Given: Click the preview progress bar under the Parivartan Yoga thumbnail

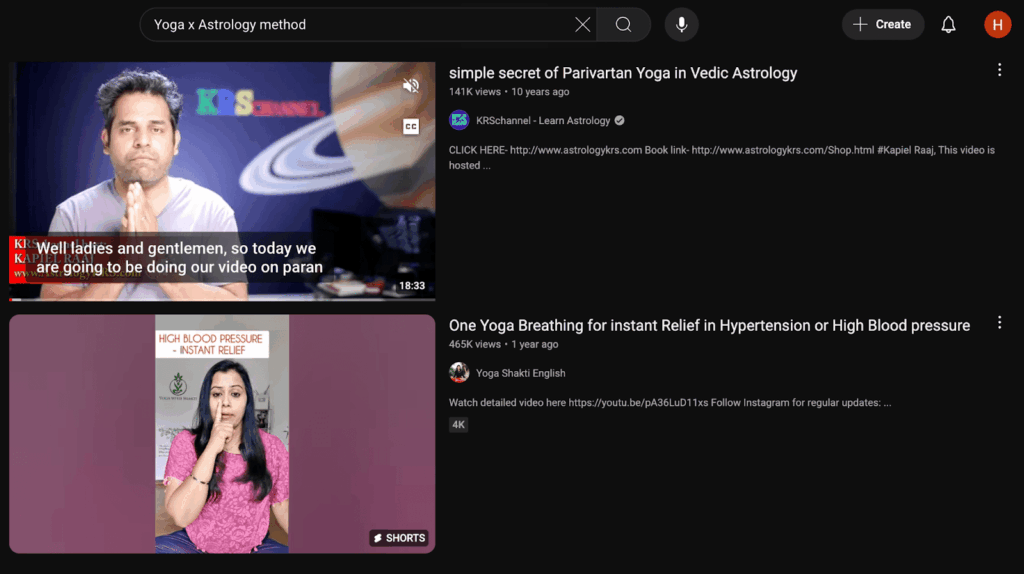Looking at the screenshot, I should pos(222,299).
